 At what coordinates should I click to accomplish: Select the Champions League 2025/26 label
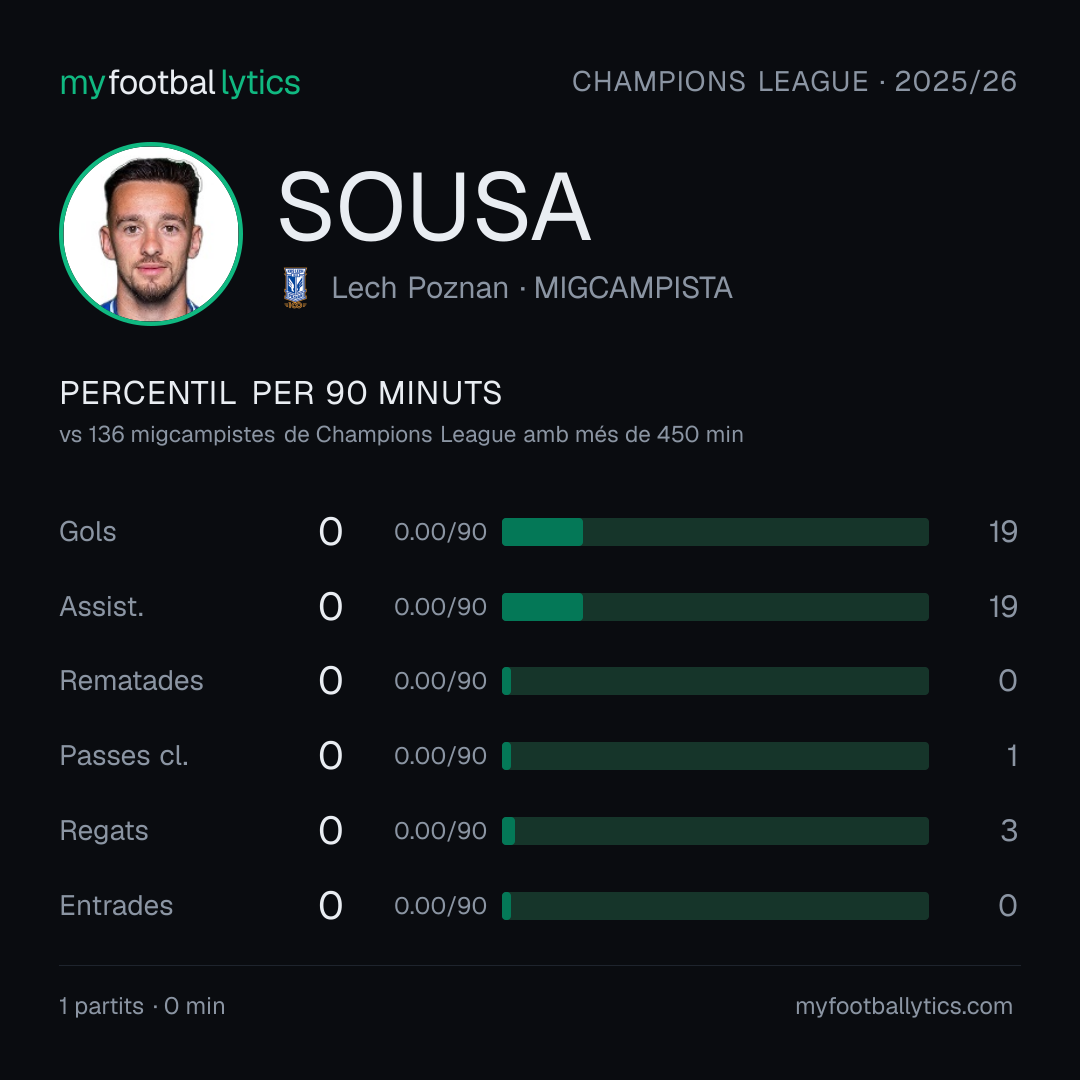click(x=794, y=81)
